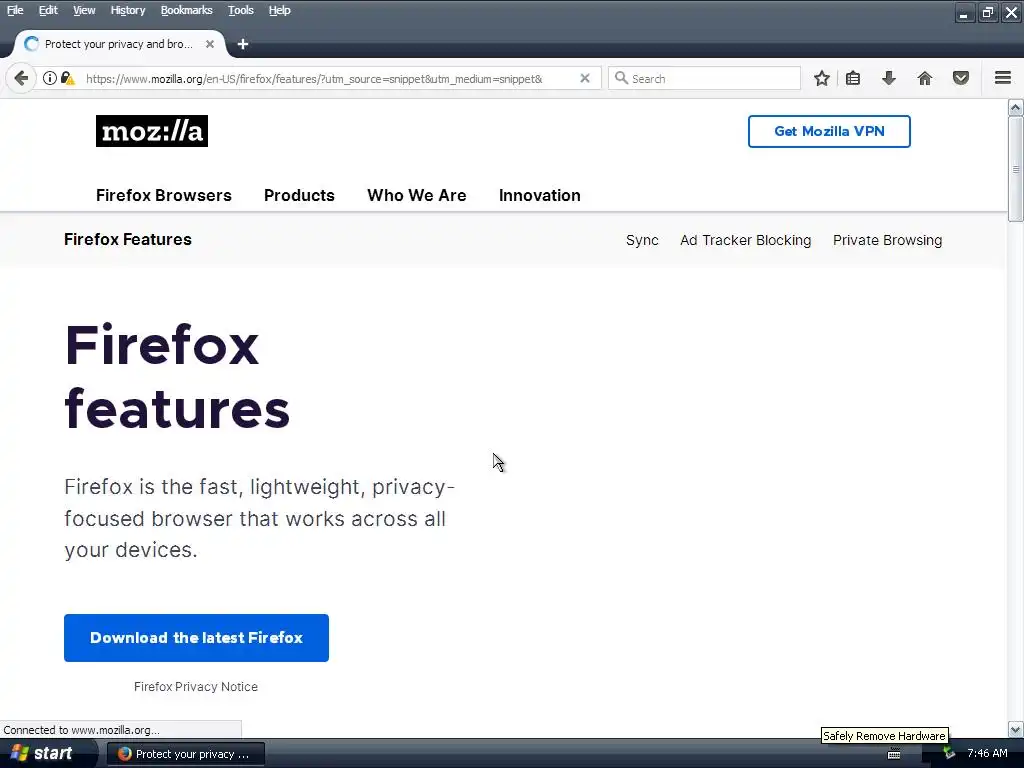Expand the Who We Are navigation menu
Viewport: 1024px width, 768px height.
tap(417, 195)
